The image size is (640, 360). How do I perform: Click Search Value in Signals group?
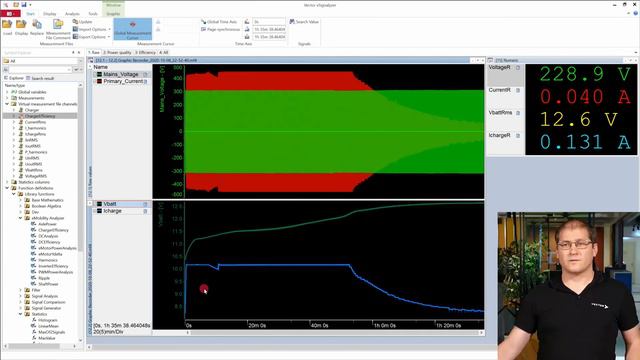point(304,22)
